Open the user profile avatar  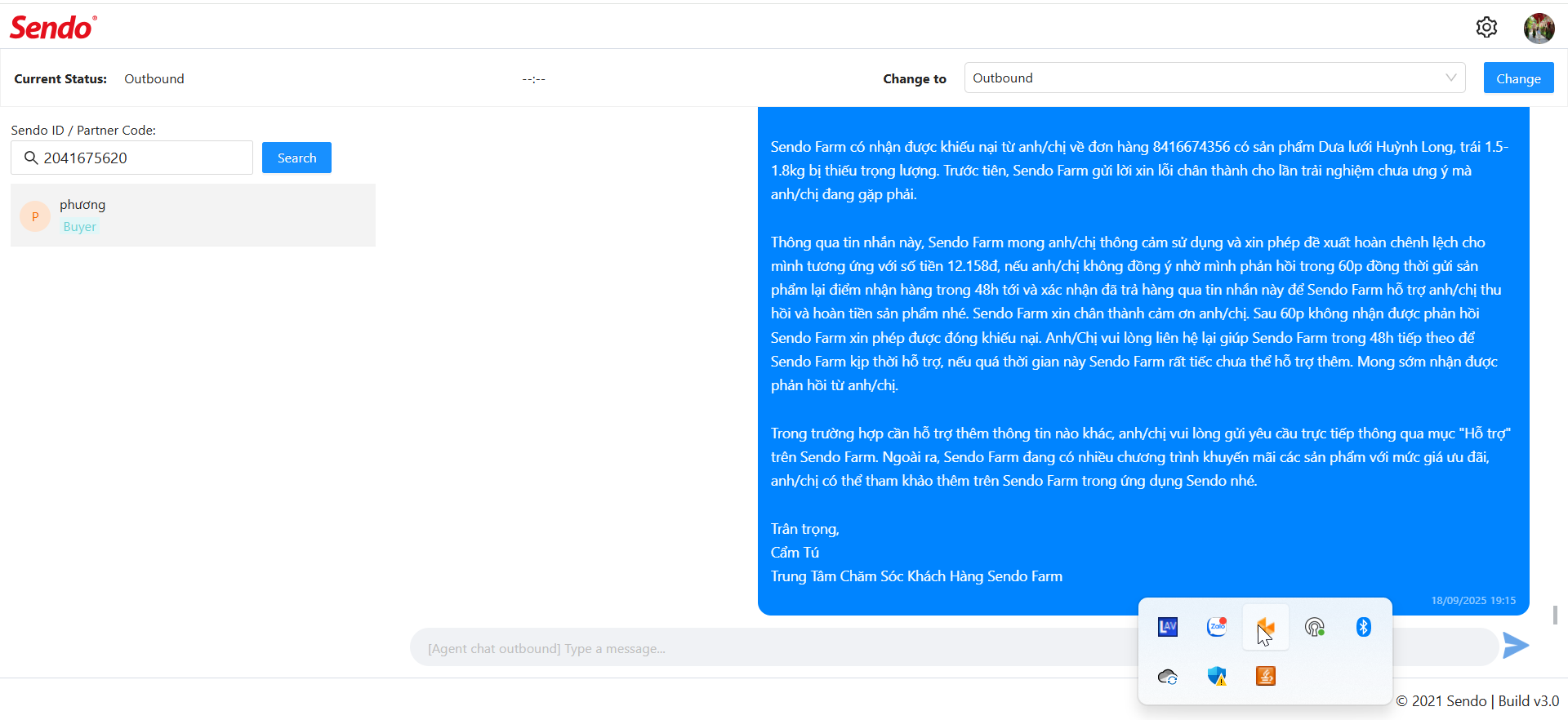(x=1539, y=28)
